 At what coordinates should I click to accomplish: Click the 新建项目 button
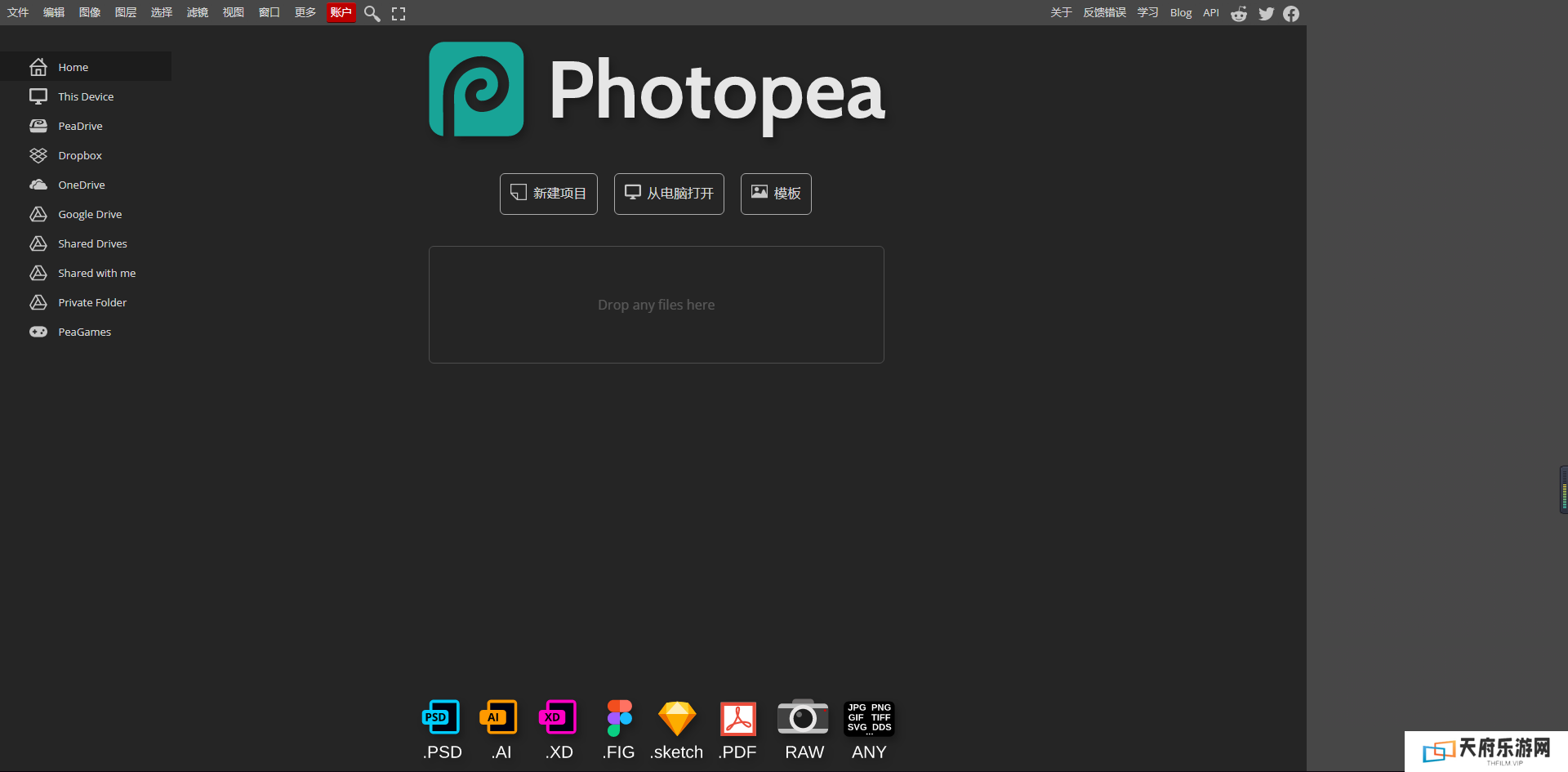(x=549, y=194)
